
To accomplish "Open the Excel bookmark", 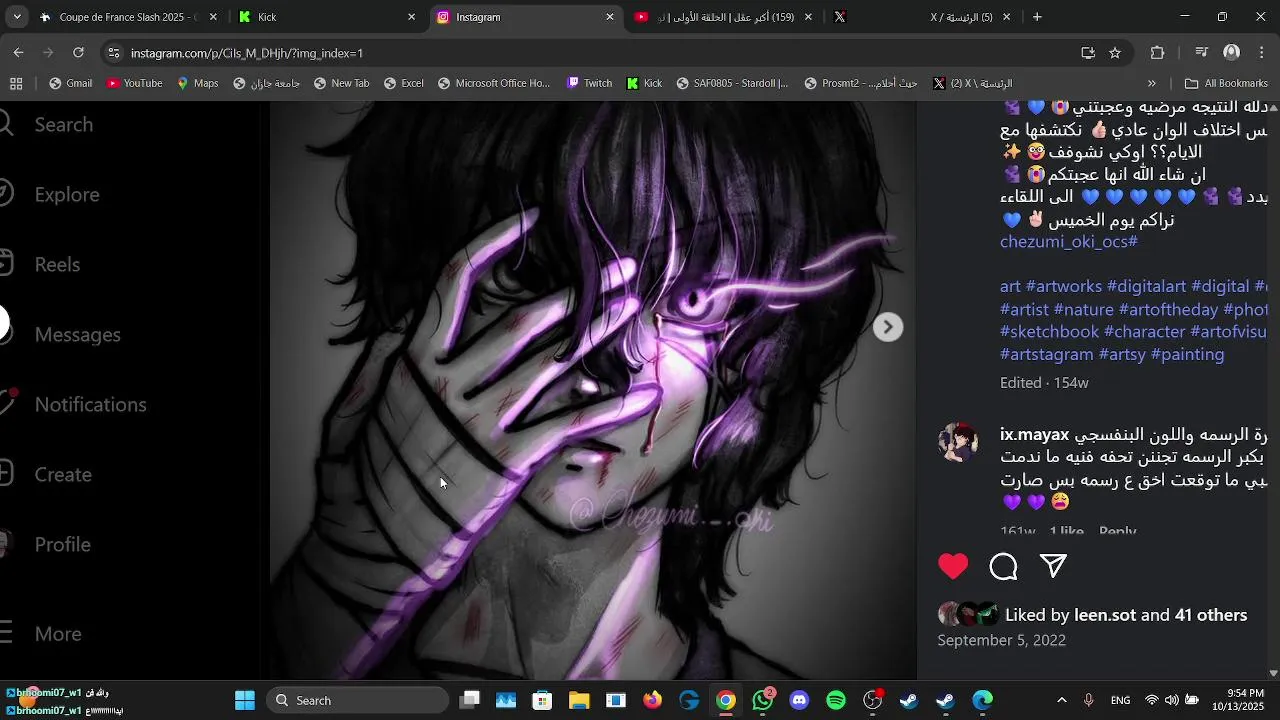I will pyautogui.click(x=404, y=83).
